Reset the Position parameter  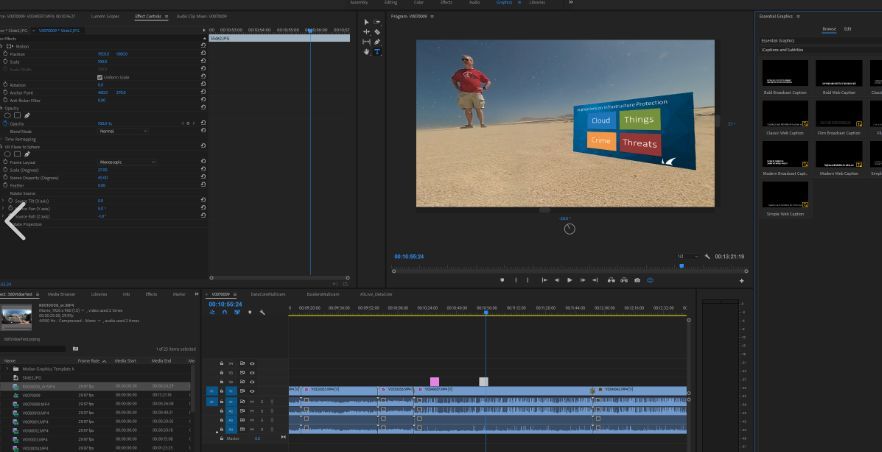203,54
